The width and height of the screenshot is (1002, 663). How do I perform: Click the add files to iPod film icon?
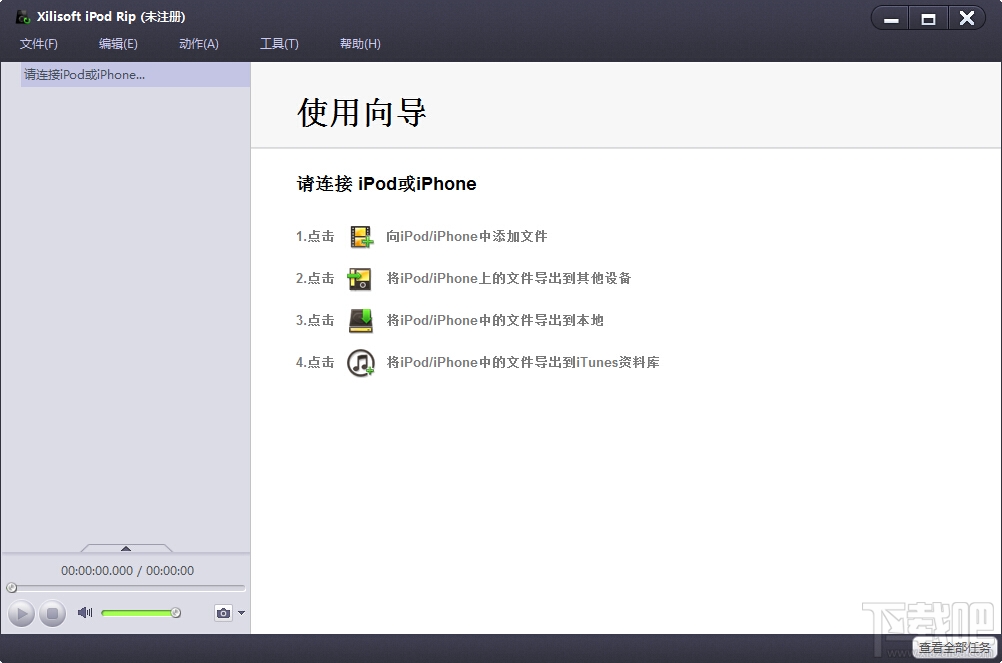point(362,237)
